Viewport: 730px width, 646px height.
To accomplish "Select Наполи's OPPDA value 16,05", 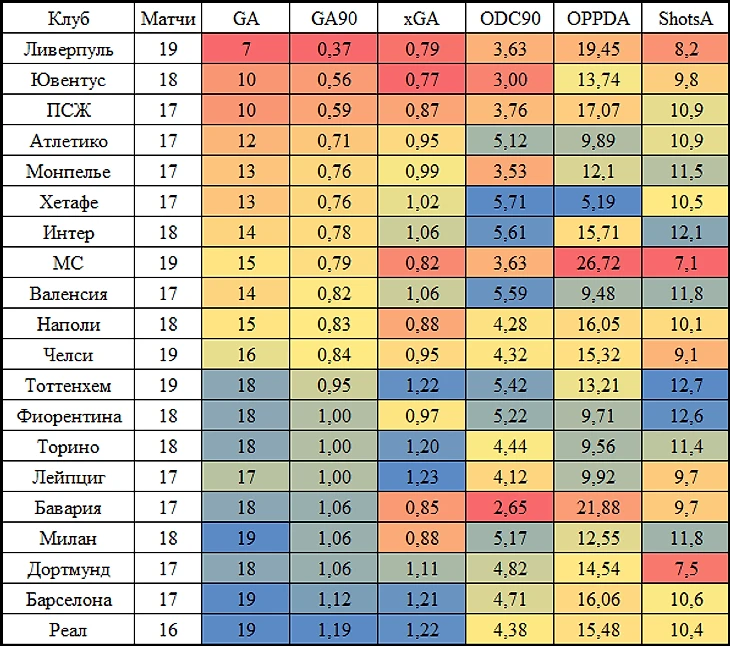I will [x=598, y=324].
